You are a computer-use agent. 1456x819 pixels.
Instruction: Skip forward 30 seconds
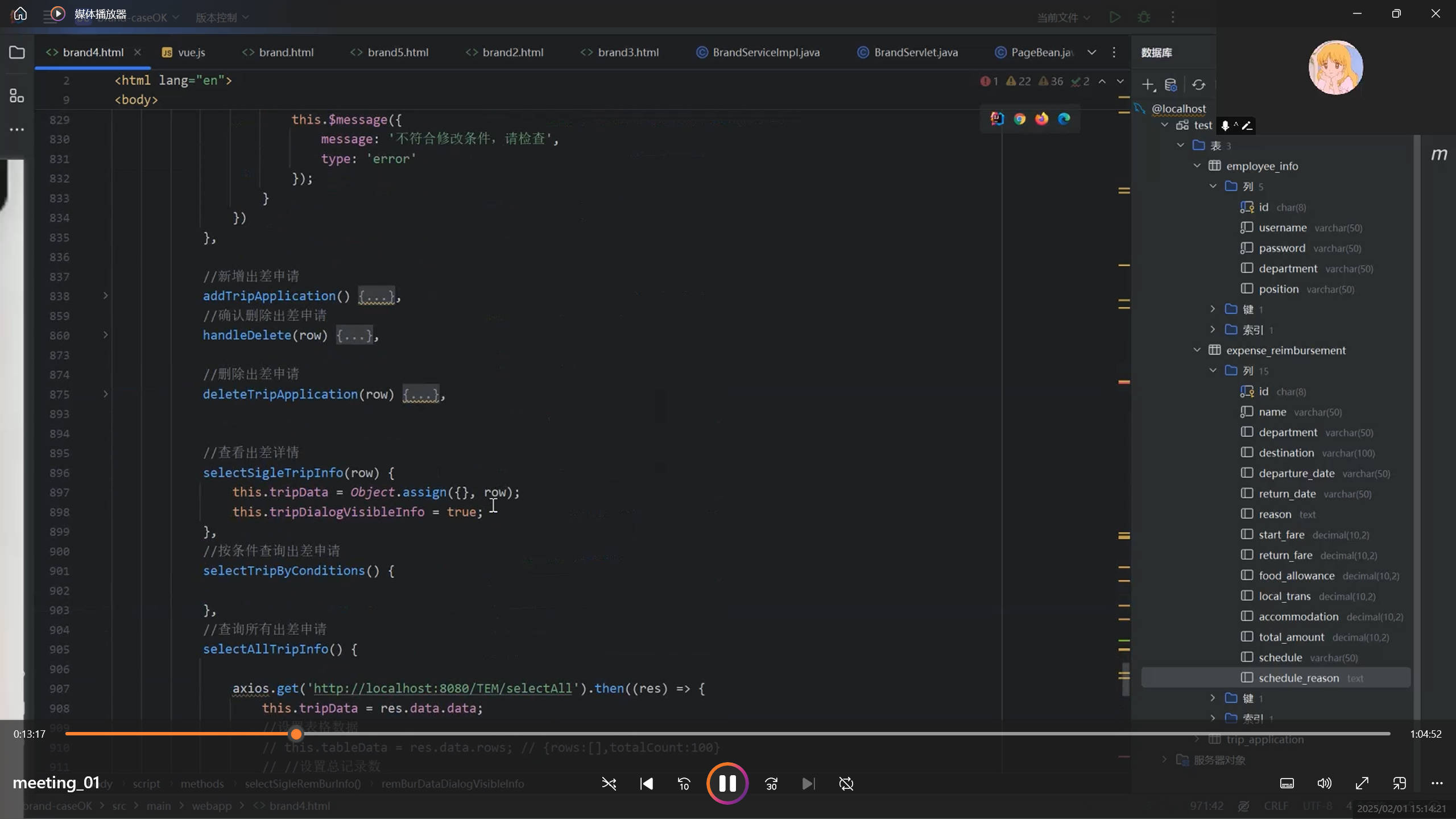(771, 784)
